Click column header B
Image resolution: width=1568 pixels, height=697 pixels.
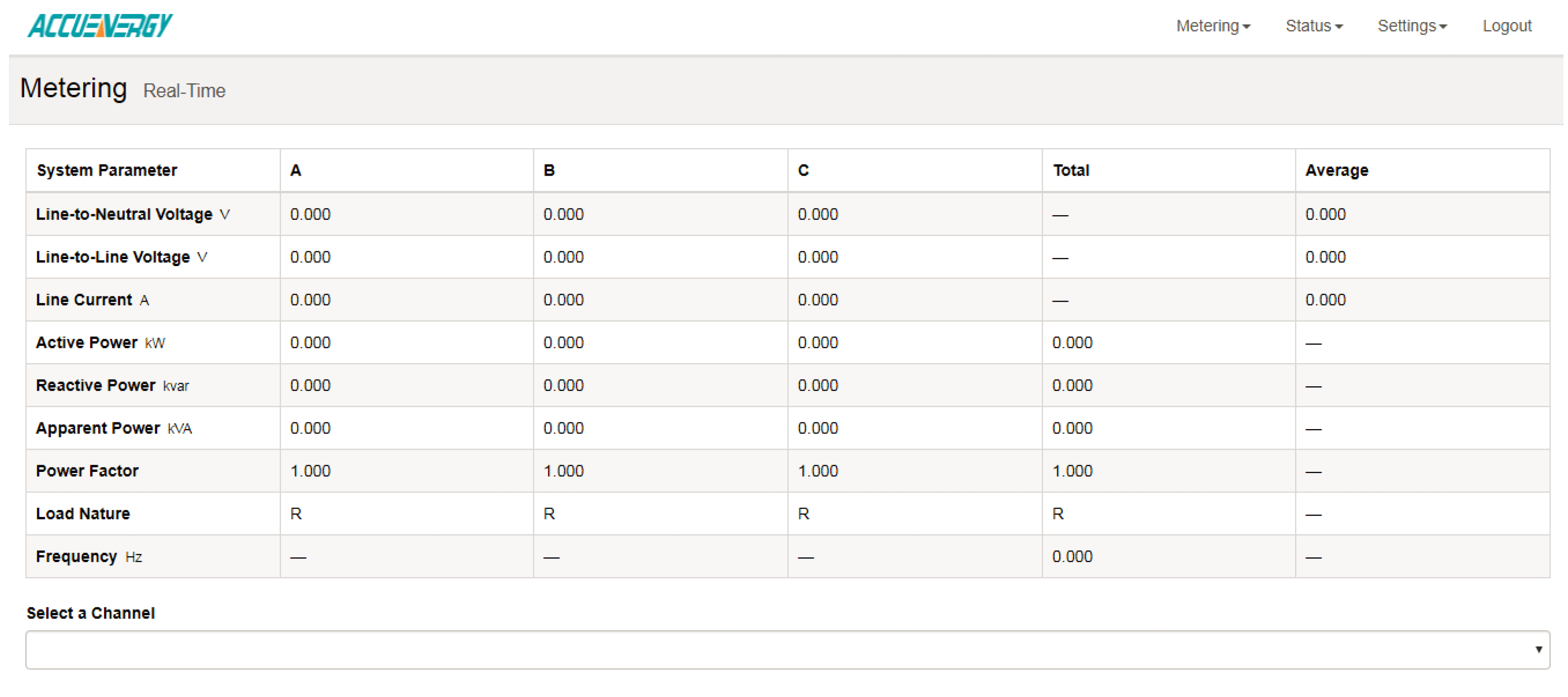548,171
